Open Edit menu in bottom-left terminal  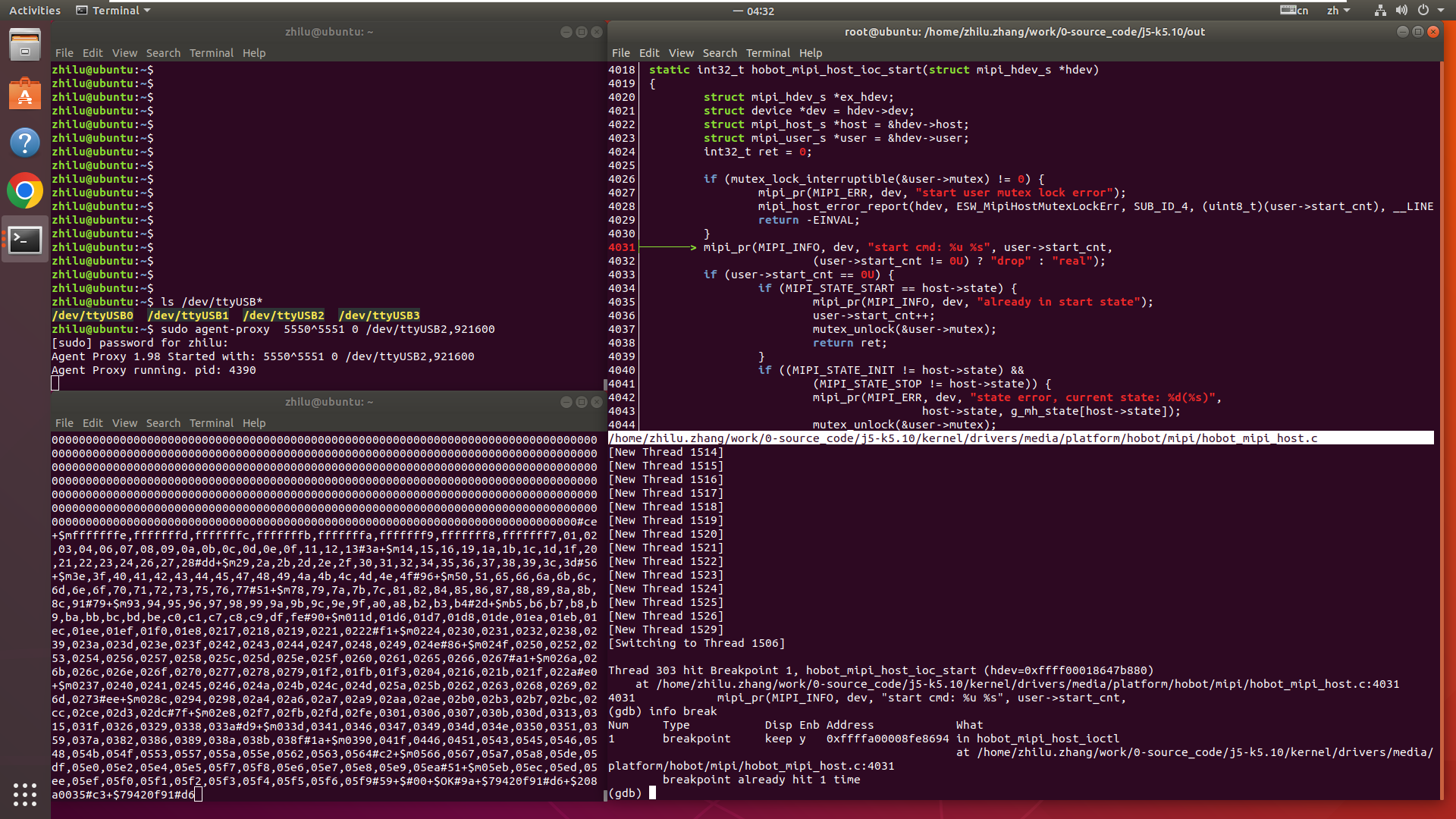coord(93,423)
